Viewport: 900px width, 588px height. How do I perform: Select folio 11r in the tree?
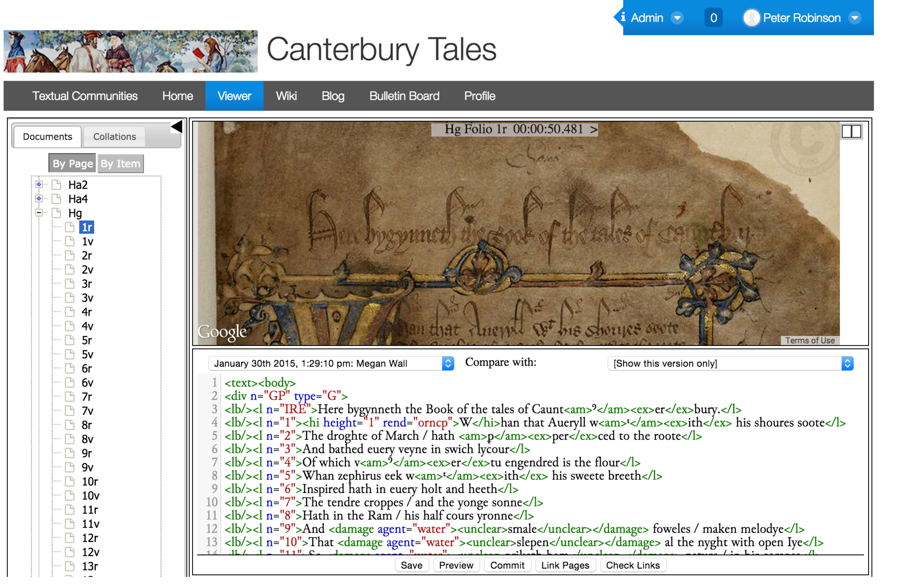click(x=90, y=510)
